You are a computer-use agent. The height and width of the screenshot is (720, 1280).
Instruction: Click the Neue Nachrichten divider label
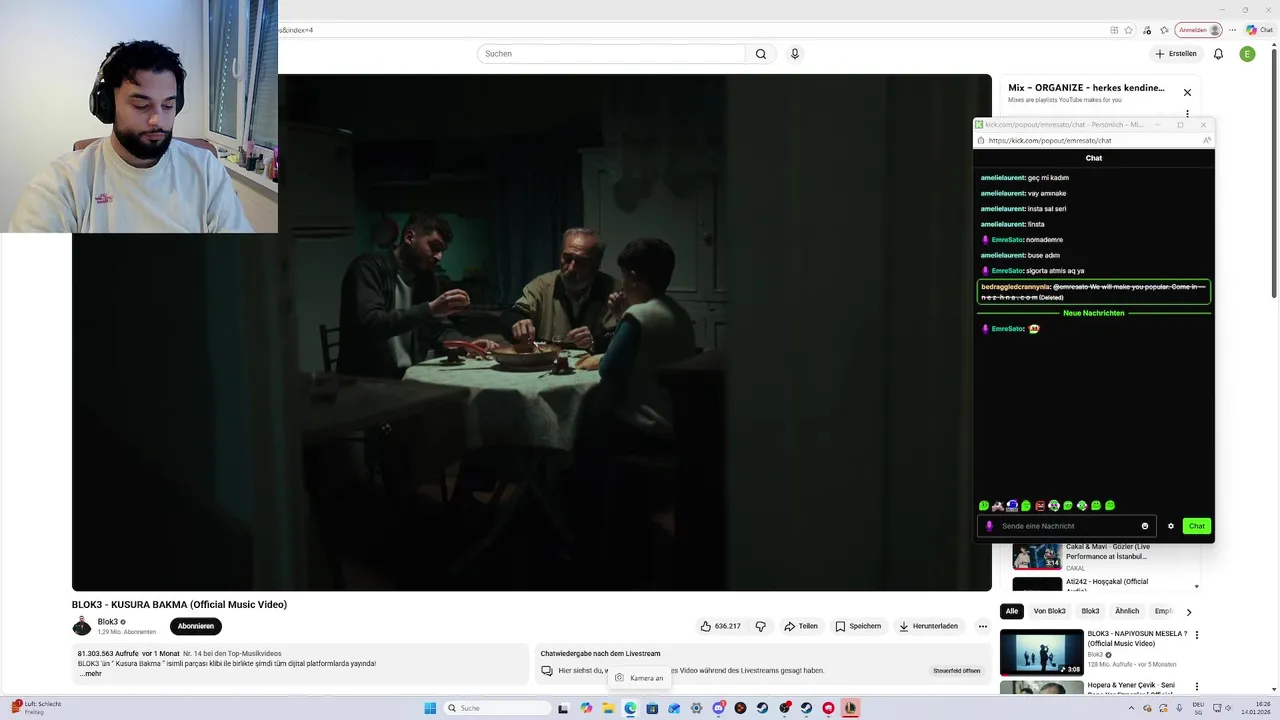(x=1094, y=313)
